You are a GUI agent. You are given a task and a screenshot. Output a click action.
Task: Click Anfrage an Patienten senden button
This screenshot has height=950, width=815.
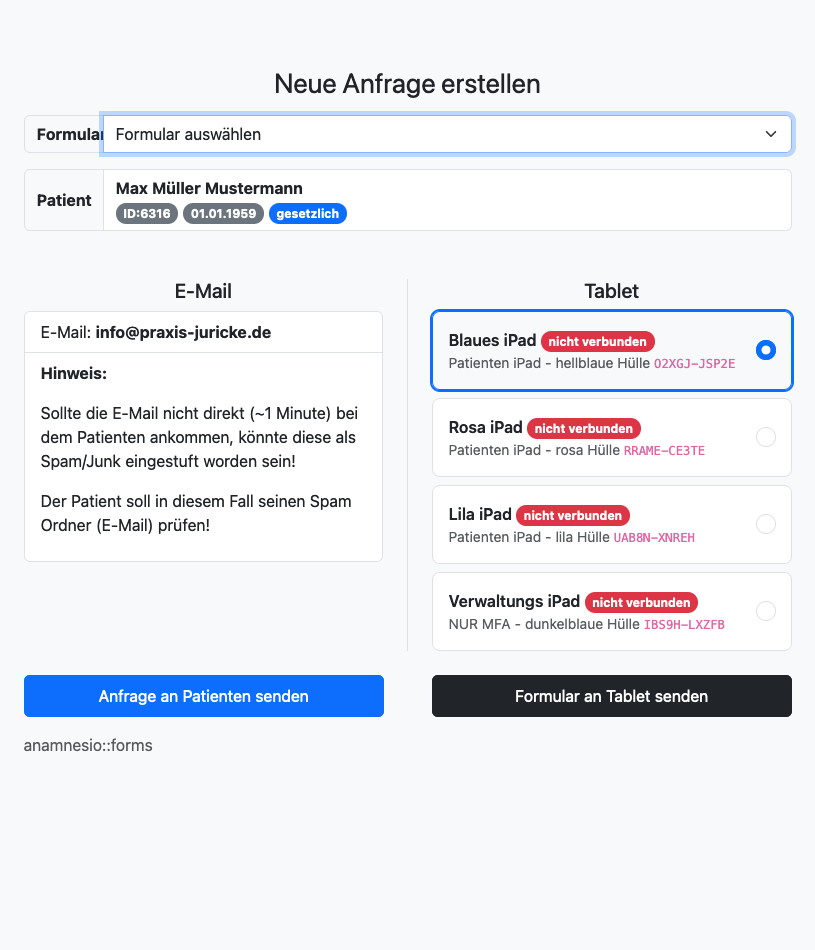(x=204, y=696)
